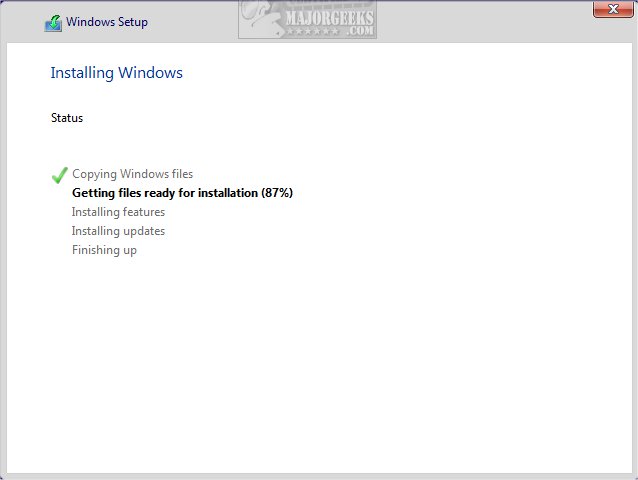Click the 'Installing Windows' heading

point(116,73)
